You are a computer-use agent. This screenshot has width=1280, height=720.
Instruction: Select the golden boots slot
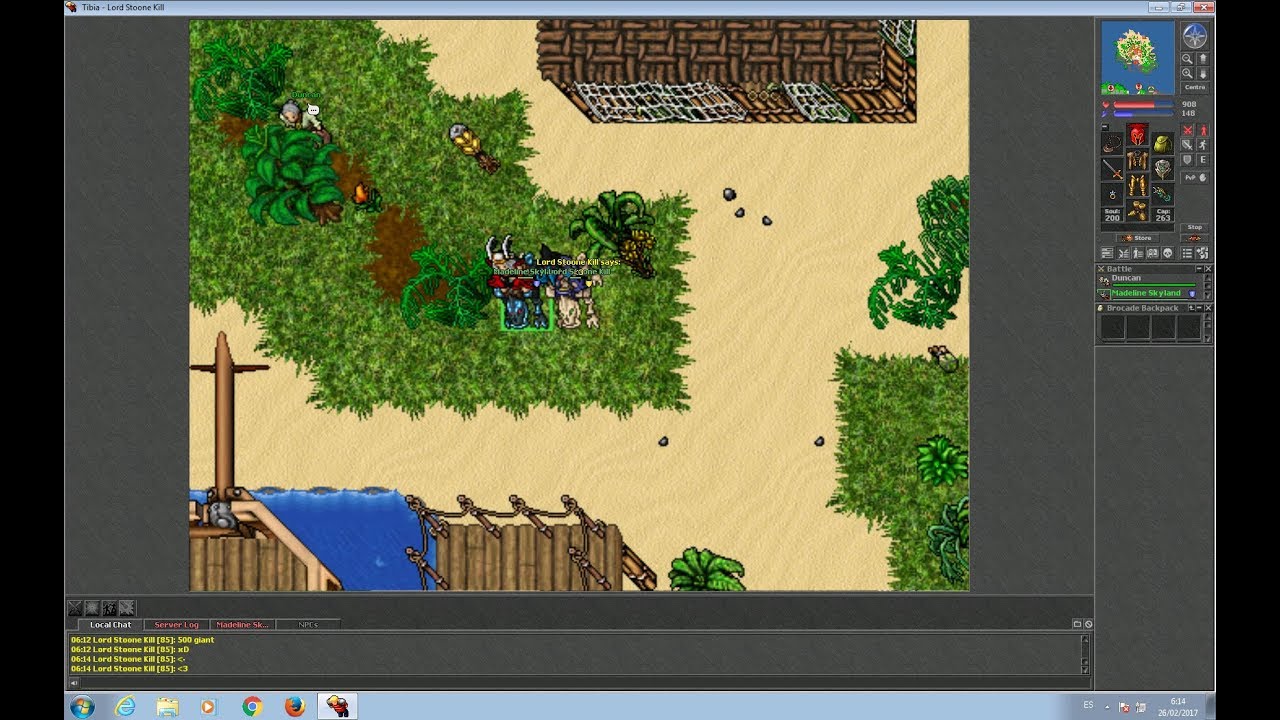click(x=1137, y=210)
